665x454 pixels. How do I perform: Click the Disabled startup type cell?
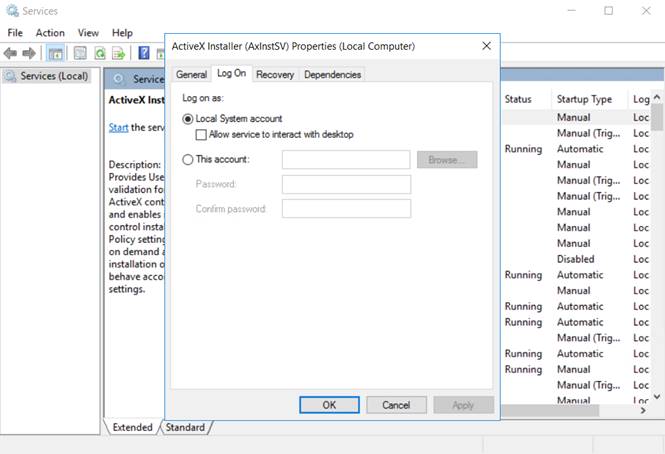[576, 259]
